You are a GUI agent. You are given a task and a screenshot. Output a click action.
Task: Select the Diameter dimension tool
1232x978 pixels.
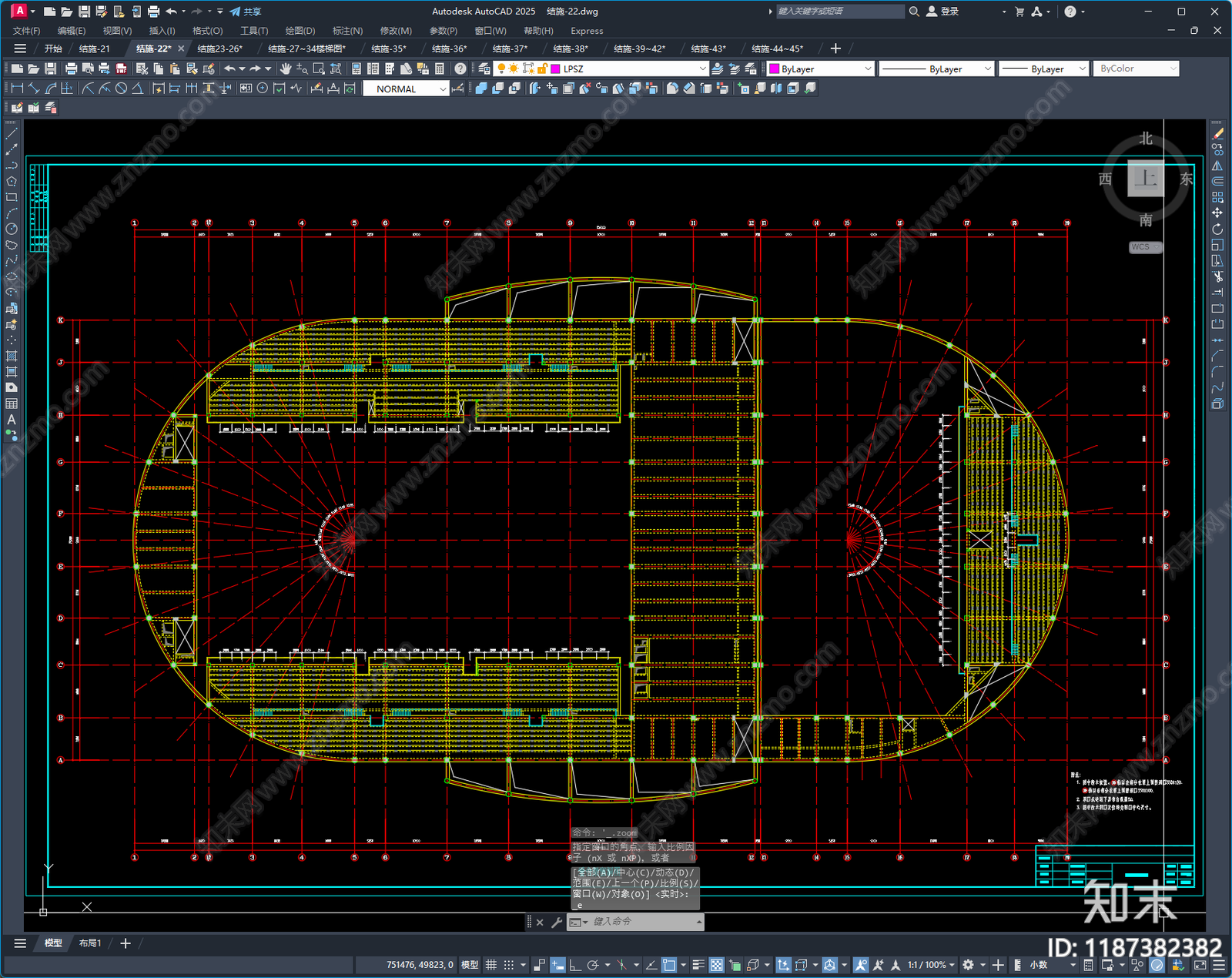click(121, 89)
